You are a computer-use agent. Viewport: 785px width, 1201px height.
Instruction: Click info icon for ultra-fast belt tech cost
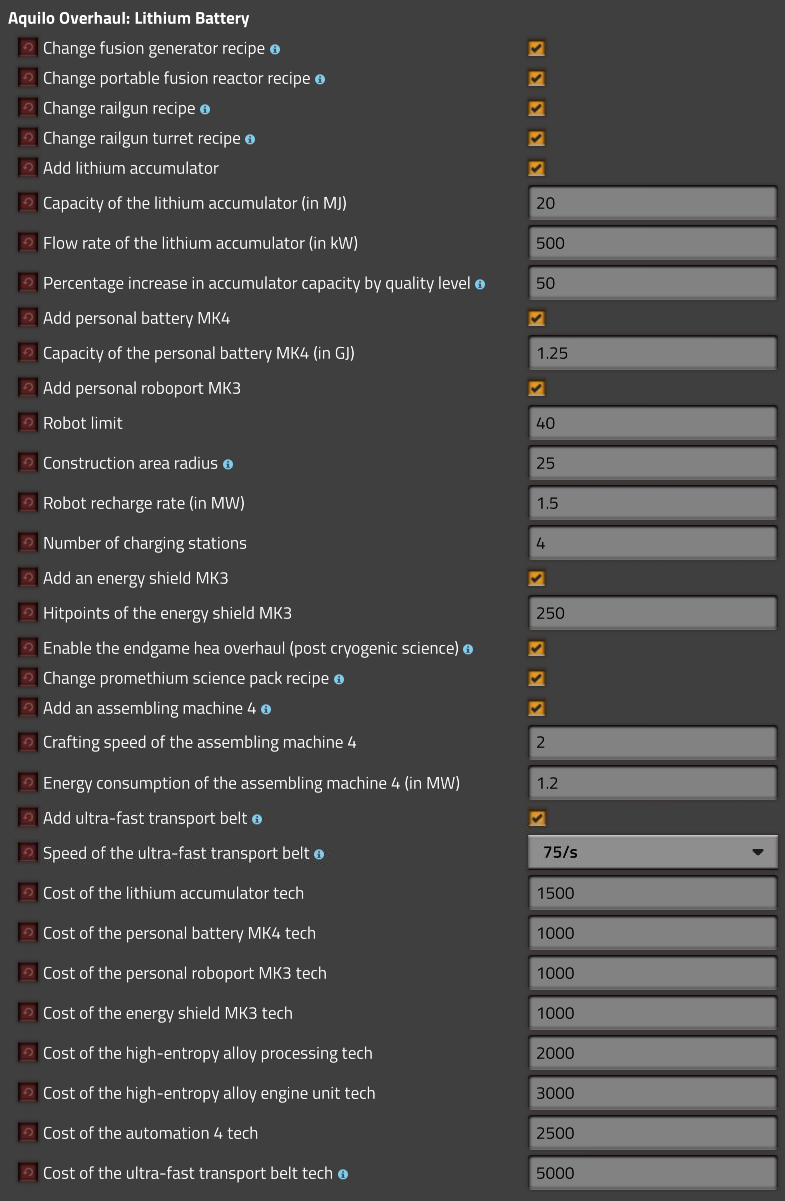tap(343, 1174)
